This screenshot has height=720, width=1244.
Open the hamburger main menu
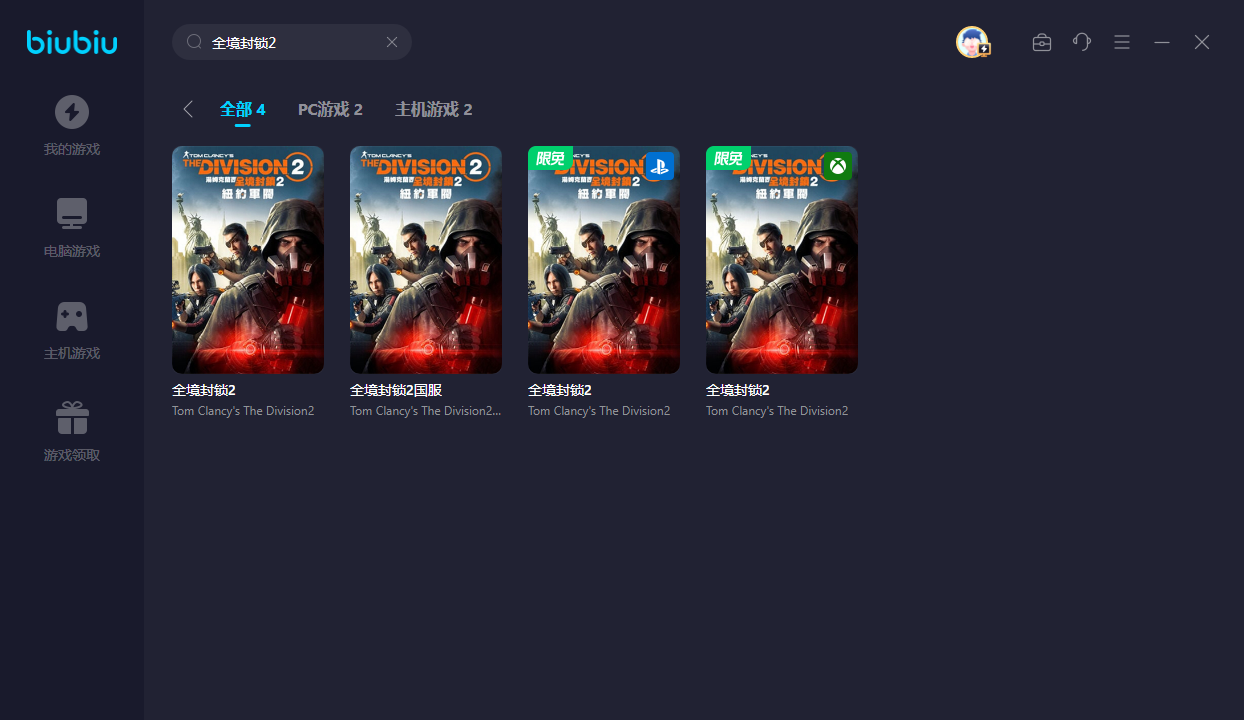coord(1122,42)
